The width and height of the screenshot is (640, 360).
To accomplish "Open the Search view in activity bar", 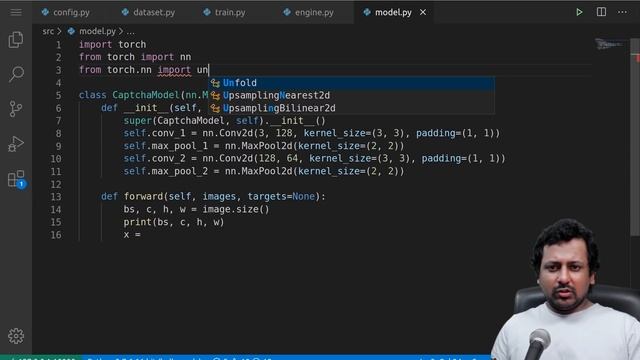I will tap(16, 74).
